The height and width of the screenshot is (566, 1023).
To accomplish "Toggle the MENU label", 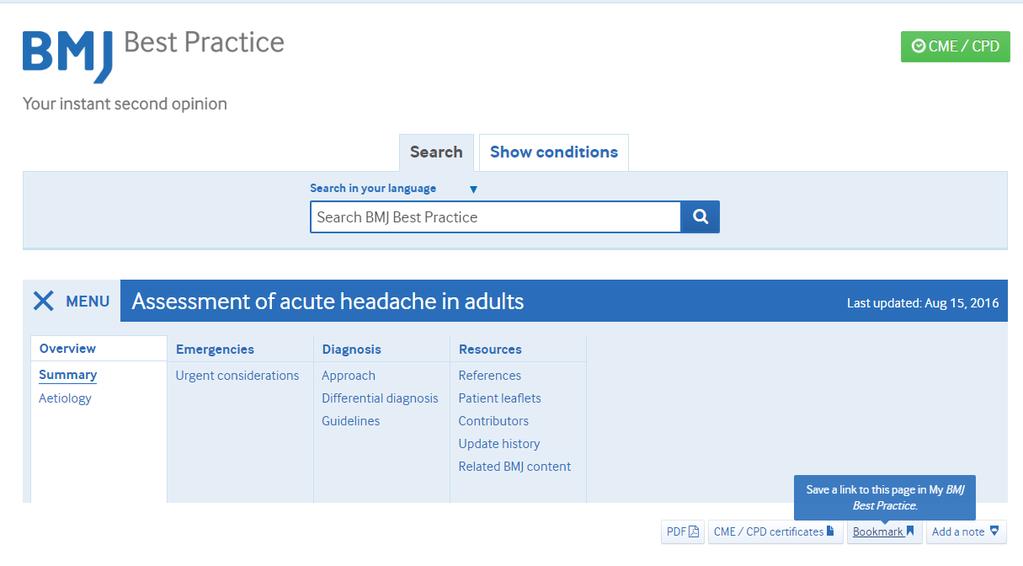I will (87, 302).
